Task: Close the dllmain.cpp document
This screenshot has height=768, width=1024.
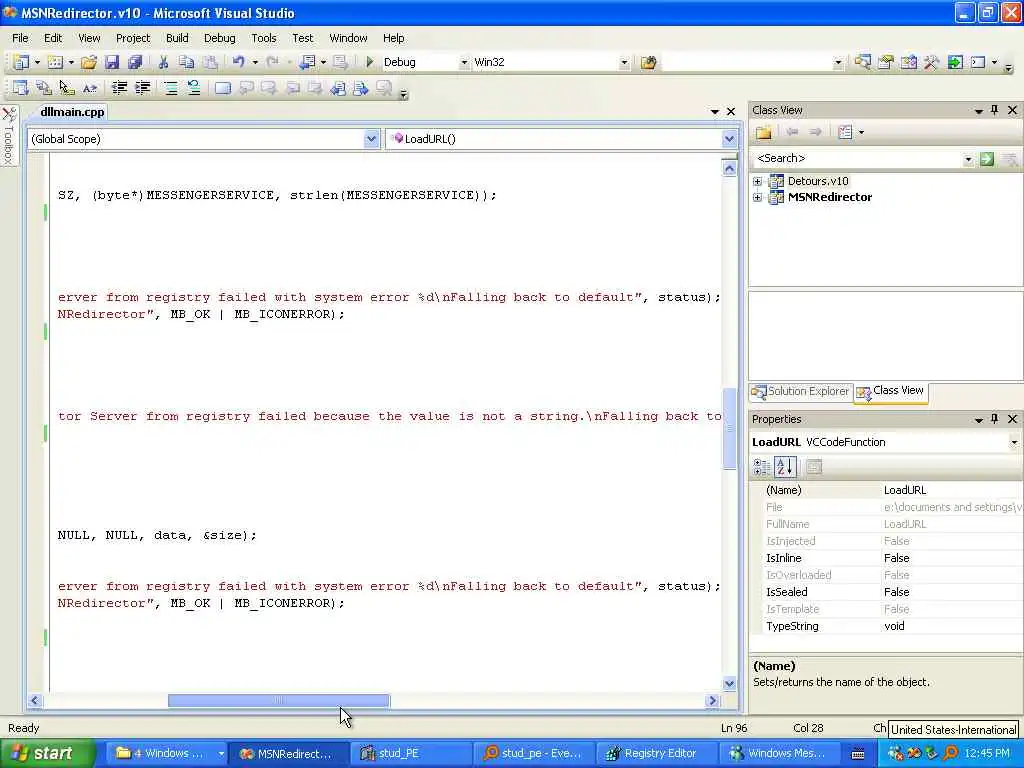Action: pos(731,112)
